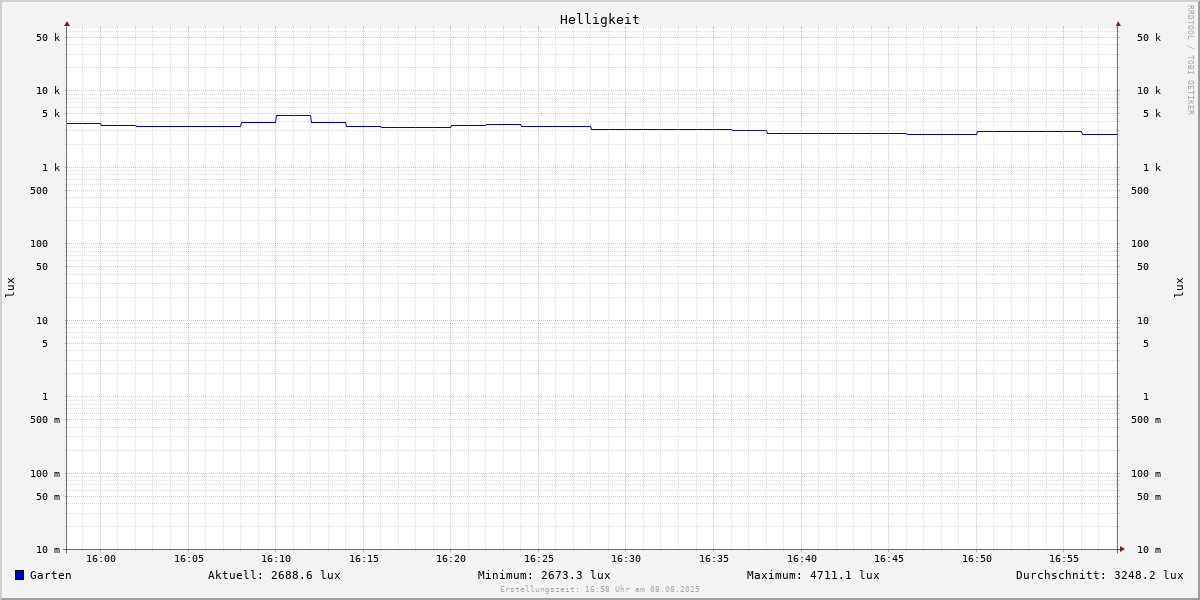Click the Garten line's raised peak near 16:10
The image size is (1200, 600).
pos(293,115)
